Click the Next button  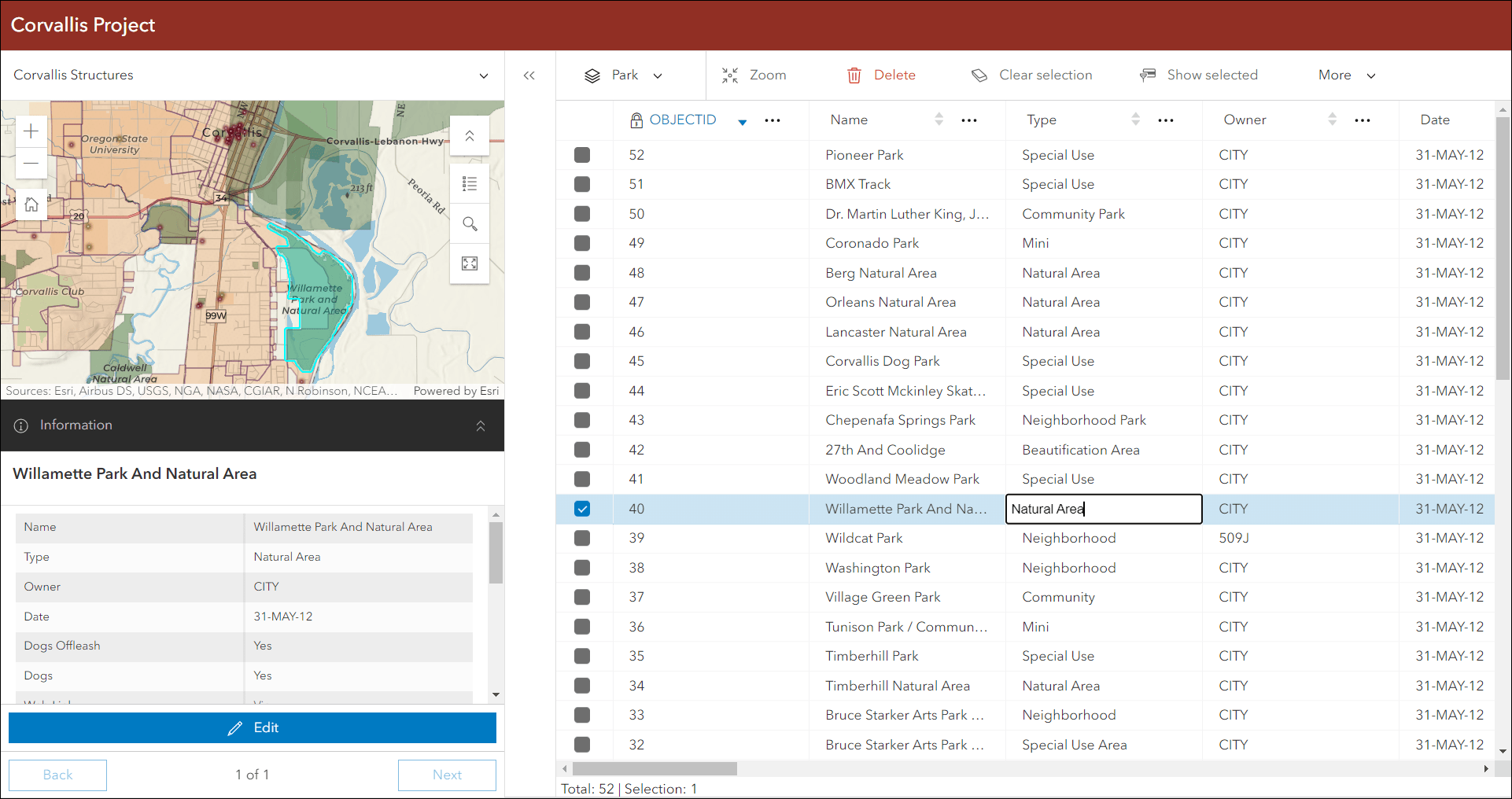click(x=447, y=775)
